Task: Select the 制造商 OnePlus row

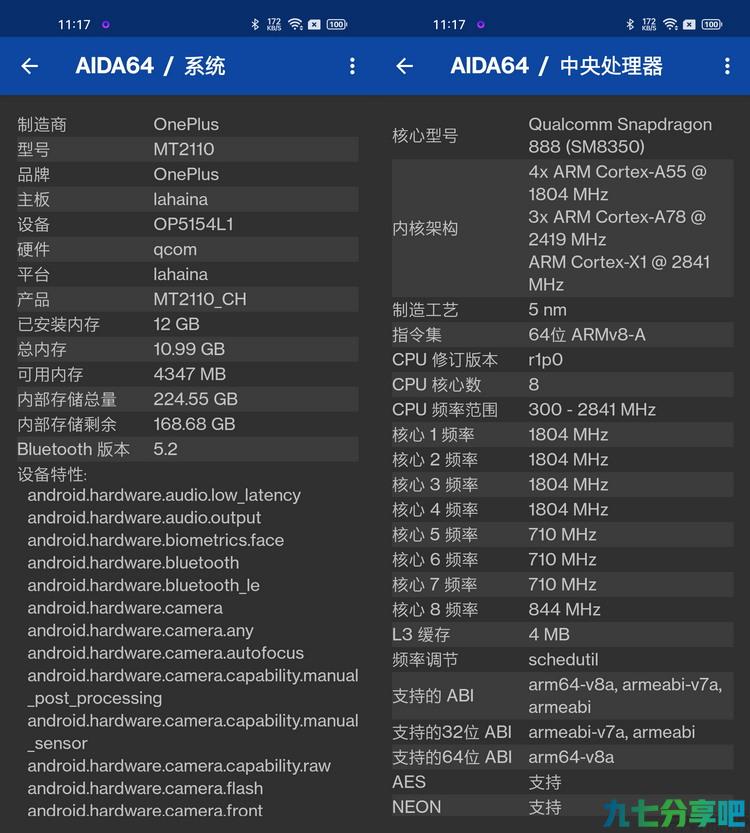Action: [188, 124]
